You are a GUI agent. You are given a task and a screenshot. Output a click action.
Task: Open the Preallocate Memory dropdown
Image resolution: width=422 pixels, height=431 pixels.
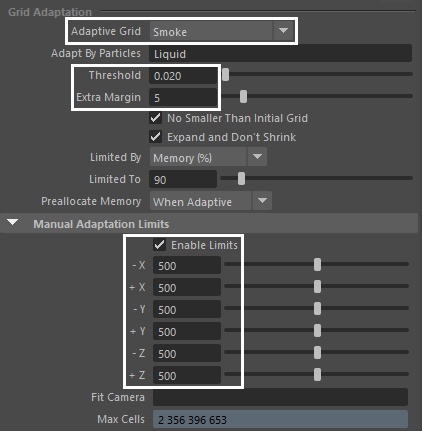tap(211, 201)
